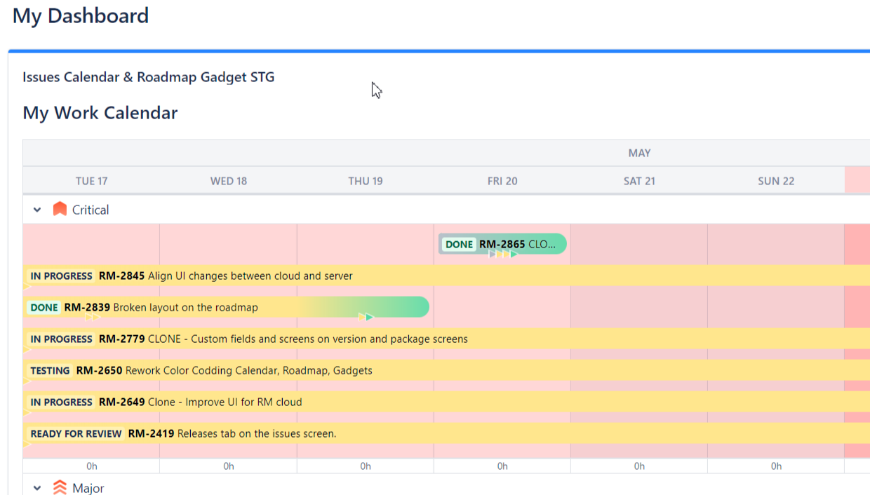Click the TESTING status badge on RM-2650
This screenshot has height=495, width=870.
50,371
